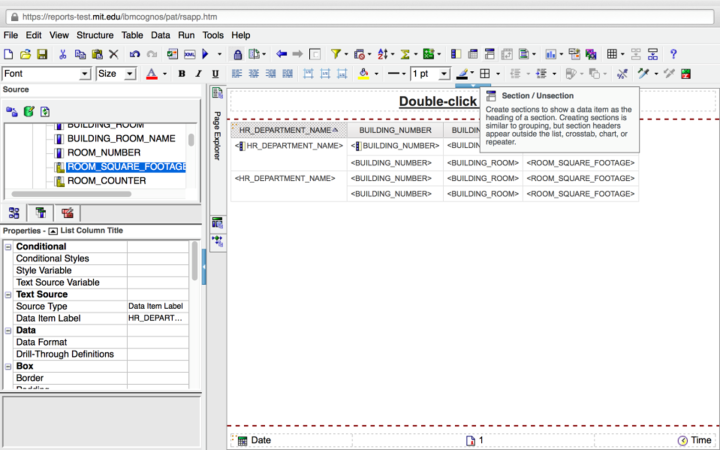Open the Font dropdown

[x=85, y=74]
